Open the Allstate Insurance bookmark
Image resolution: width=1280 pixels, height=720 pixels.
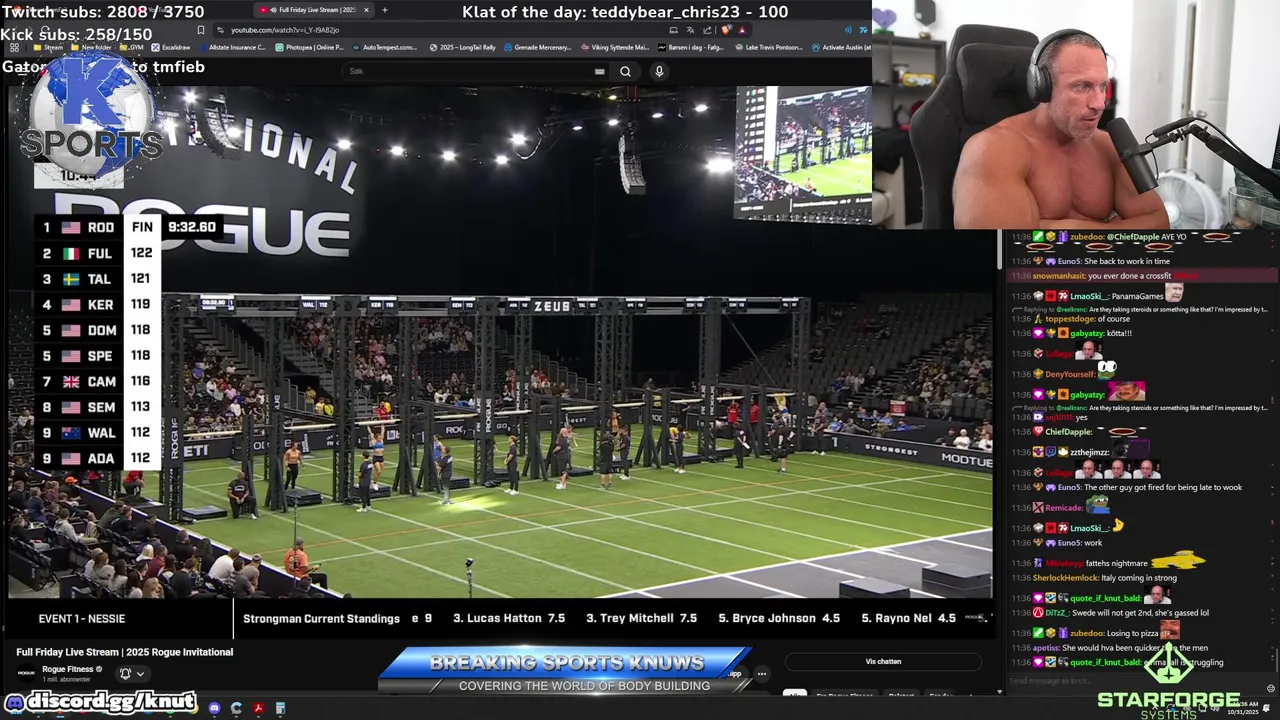point(232,47)
